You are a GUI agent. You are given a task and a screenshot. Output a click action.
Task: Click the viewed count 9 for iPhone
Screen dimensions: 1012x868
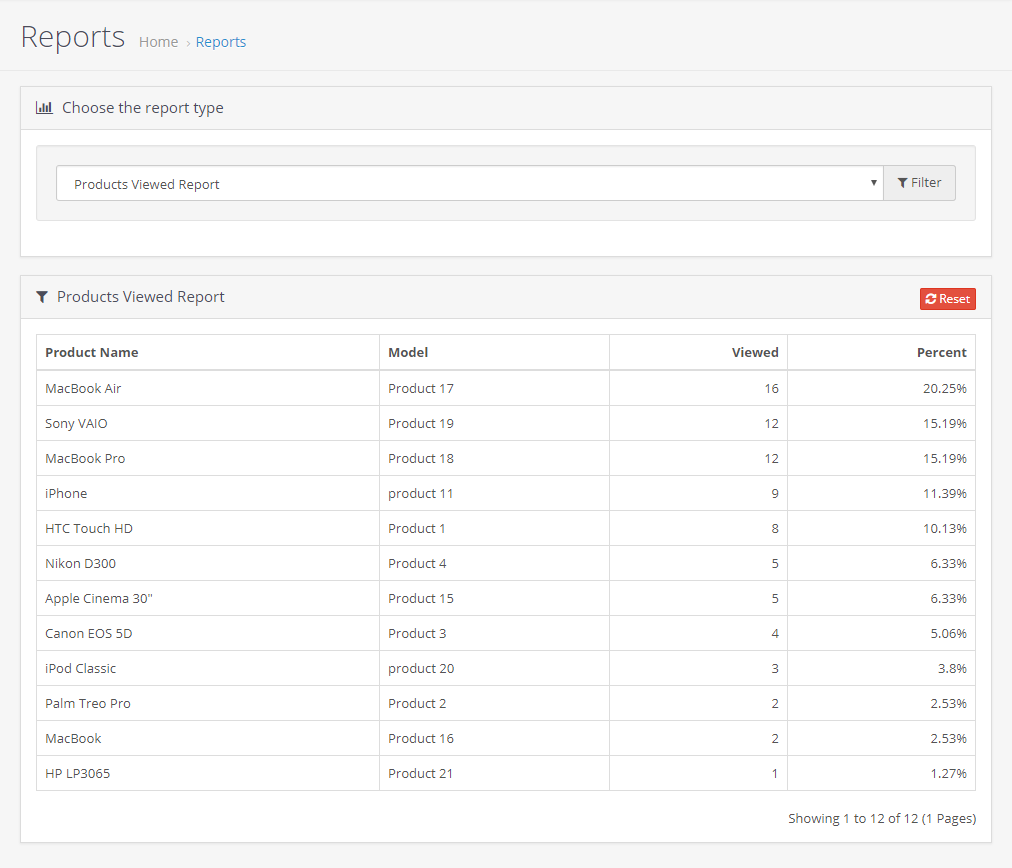pyautogui.click(x=775, y=493)
